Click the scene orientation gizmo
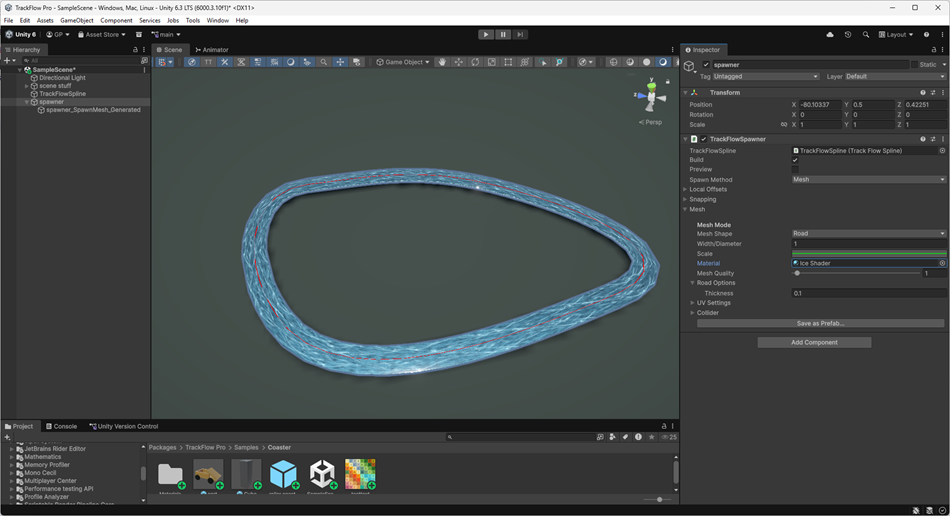 pos(651,98)
